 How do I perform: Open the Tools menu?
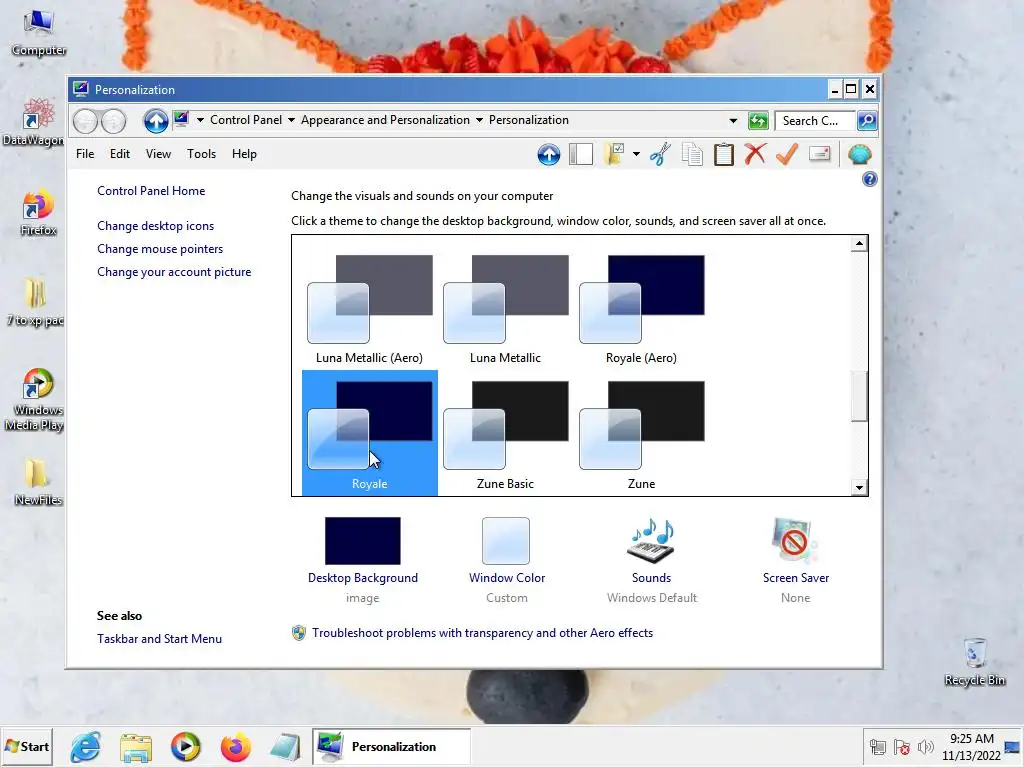[201, 154]
